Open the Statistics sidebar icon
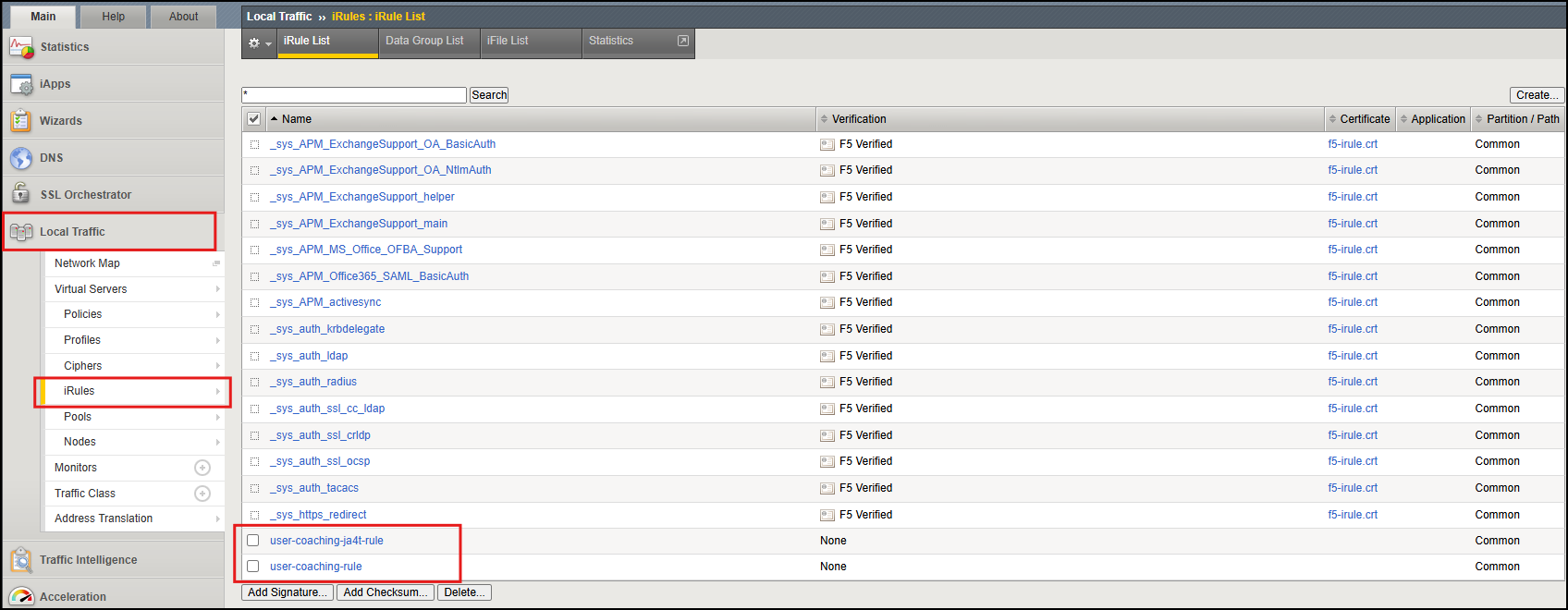Image resolution: width=1568 pixels, height=610 pixels. pyautogui.click(x=21, y=46)
